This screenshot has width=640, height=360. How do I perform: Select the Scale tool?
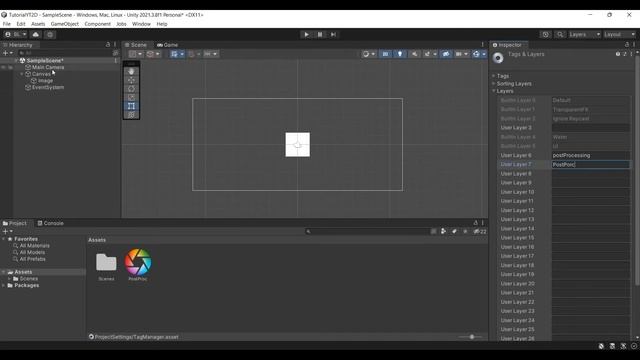131,98
